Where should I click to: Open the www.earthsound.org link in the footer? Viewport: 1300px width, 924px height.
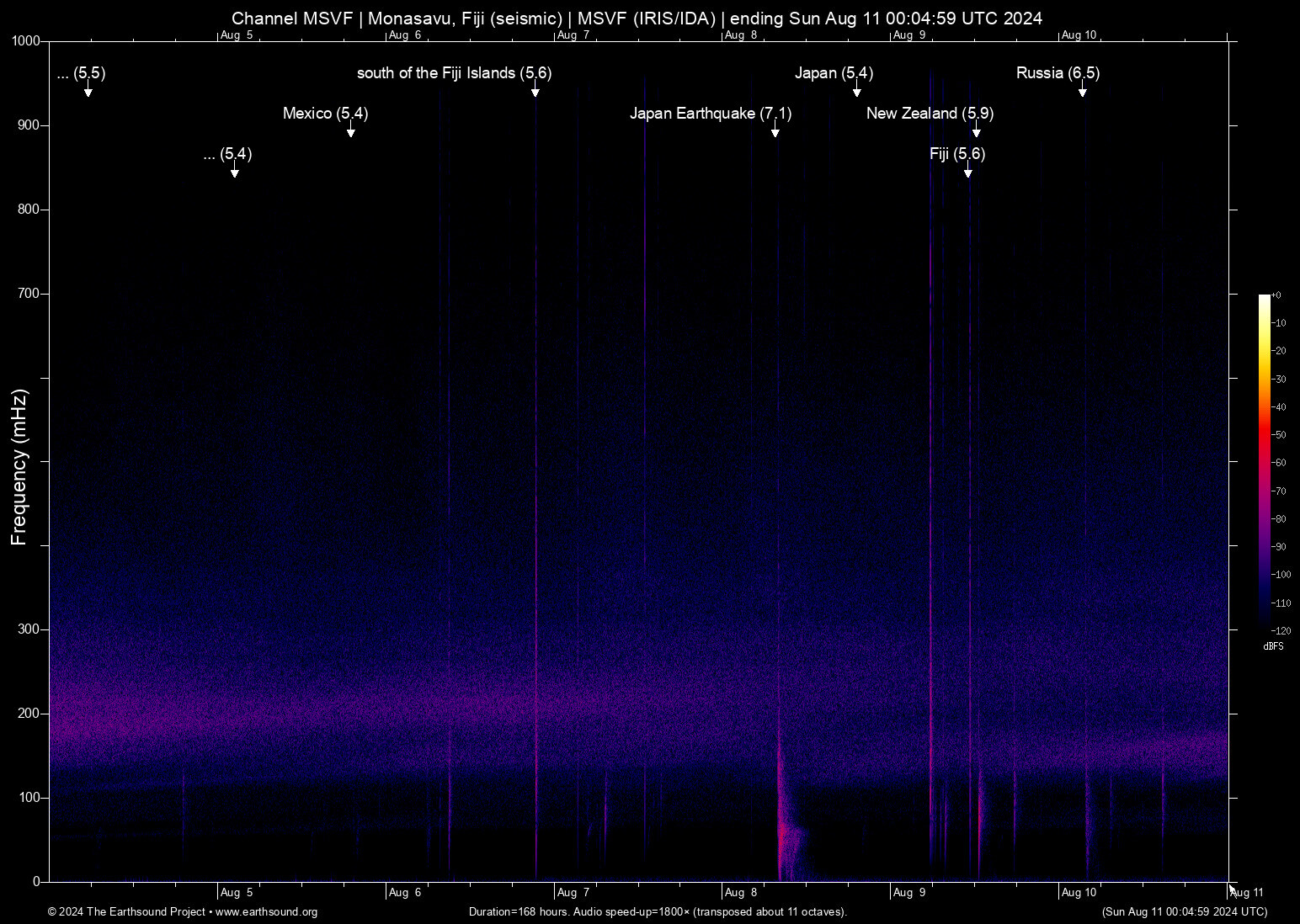pyautogui.click(x=267, y=912)
